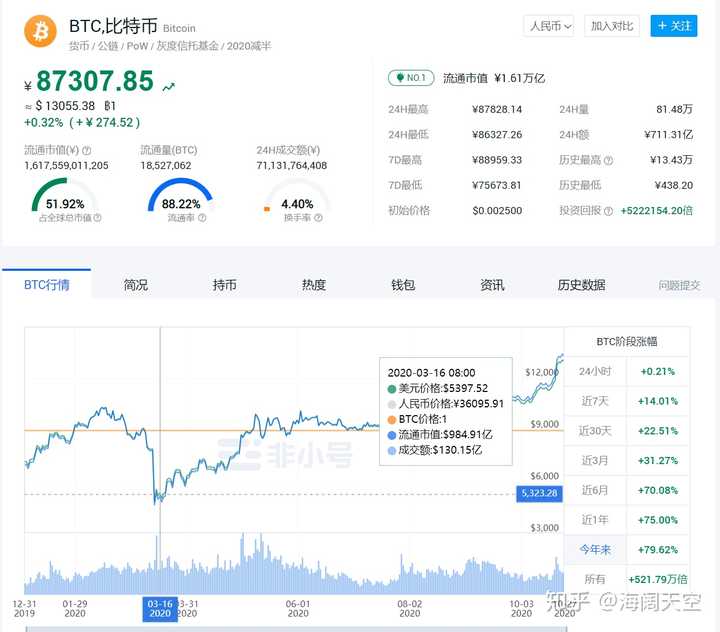Open help icon beside 流通率
The height and width of the screenshot is (632, 720).
(202, 218)
